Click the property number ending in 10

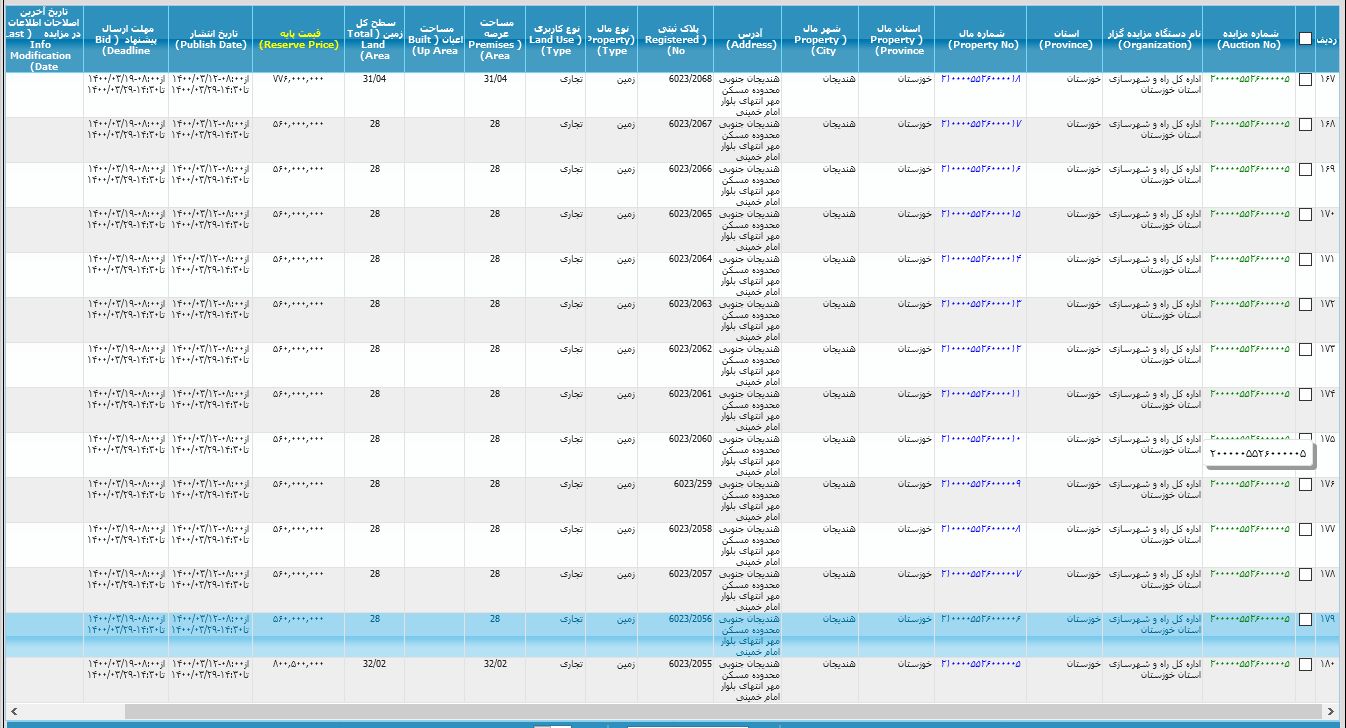(981, 439)
